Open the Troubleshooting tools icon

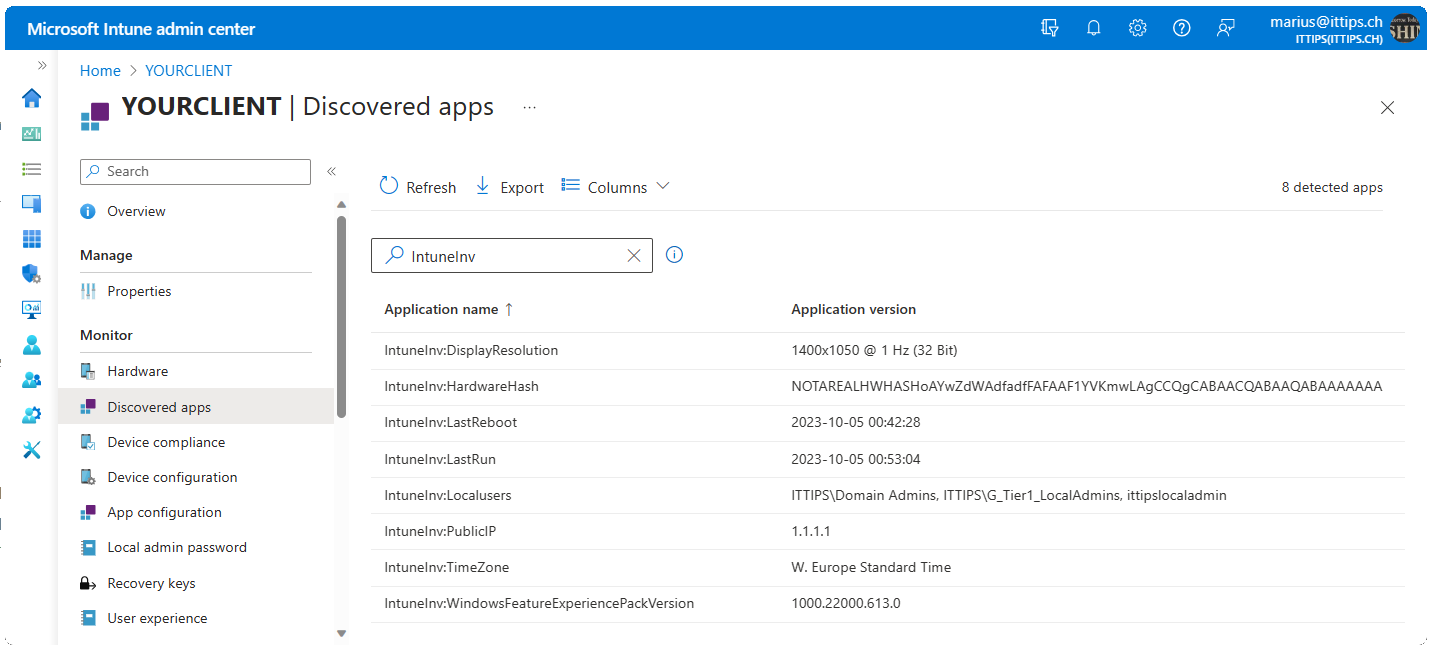[32, 450]
